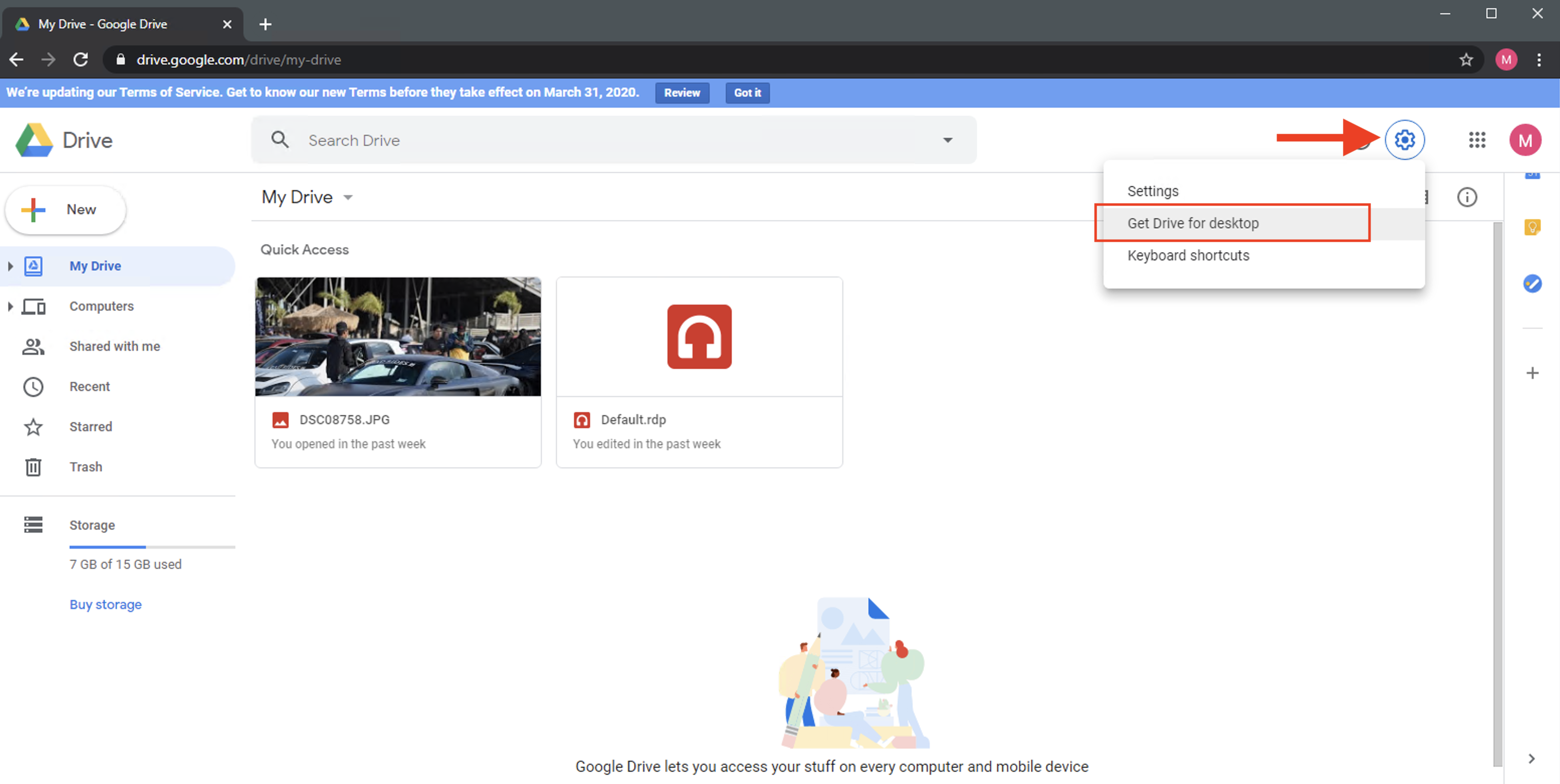Open Chrome menu three dots
Image resolution: width=1560 pixels, height=784 pixels.
(1539, 59)
